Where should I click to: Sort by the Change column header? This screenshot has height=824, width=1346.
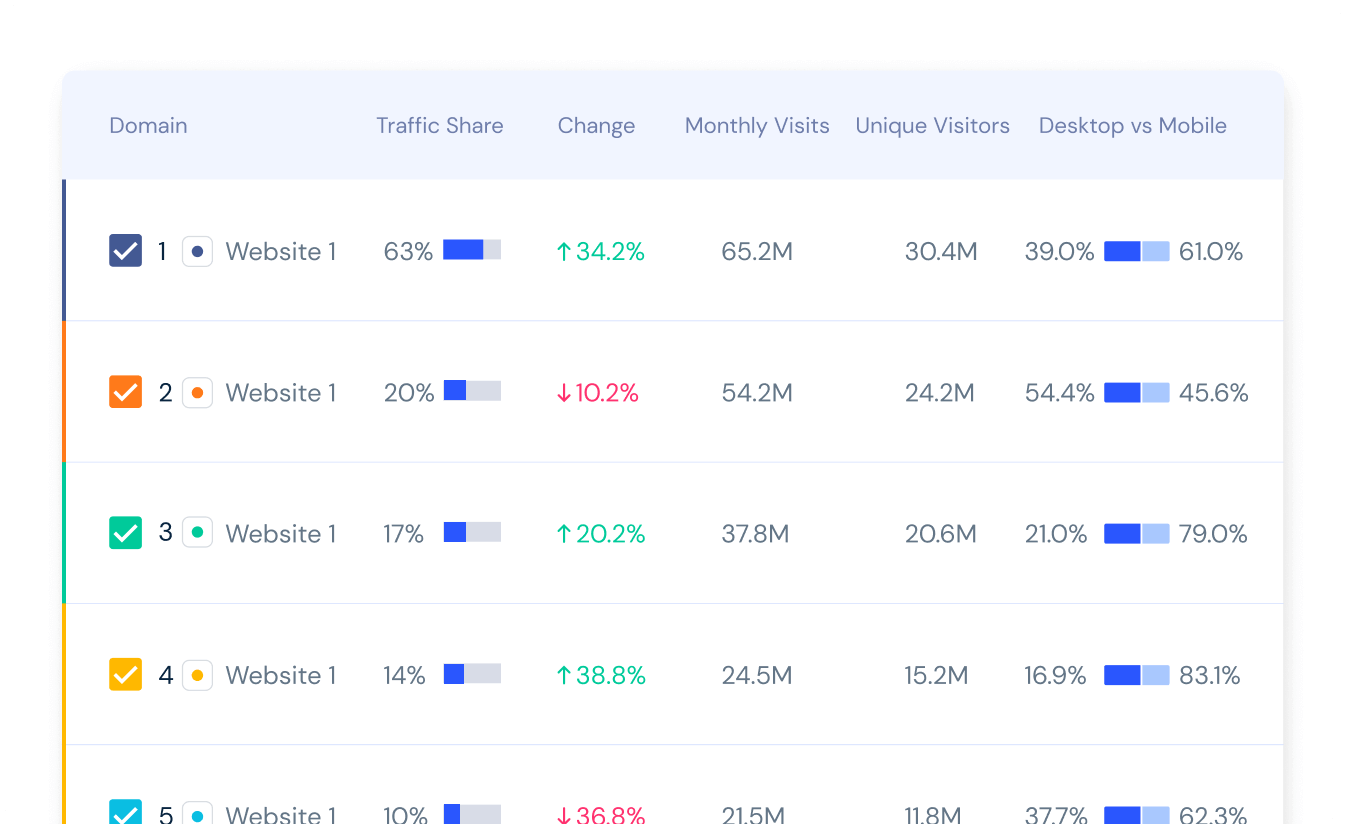click(x=596, y=126)
